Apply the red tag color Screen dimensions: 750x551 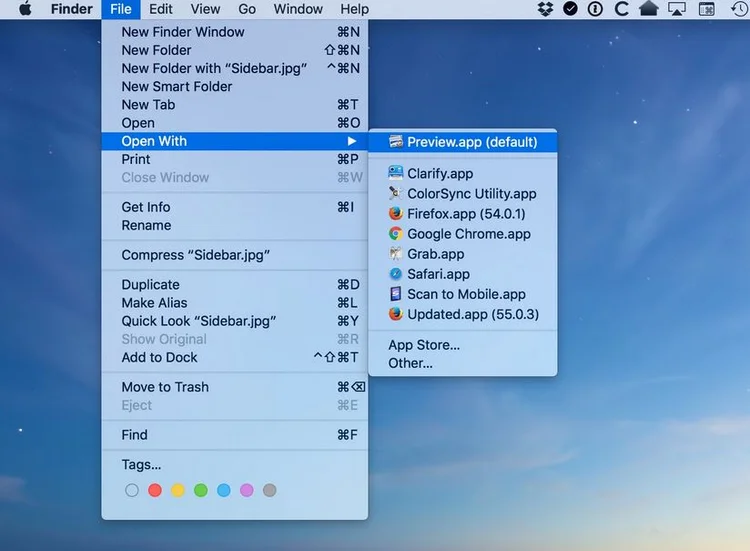(x=154, y=490)
